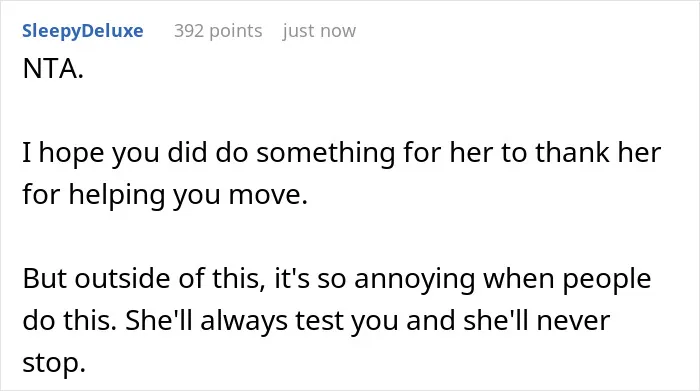700x391 pixels.
Task: Click the word 'But' starting the last paragraph
Action: click(45, 279)
